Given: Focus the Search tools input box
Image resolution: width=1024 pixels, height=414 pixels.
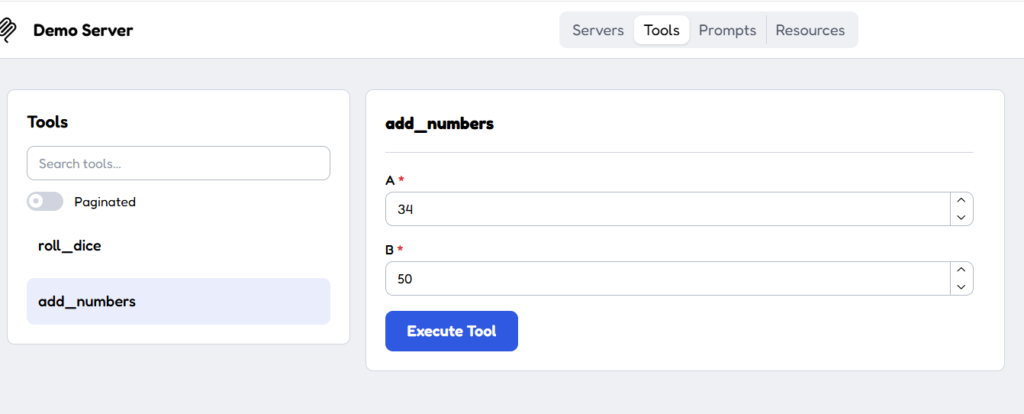Looking at the screenshot, I should (178, 163).
